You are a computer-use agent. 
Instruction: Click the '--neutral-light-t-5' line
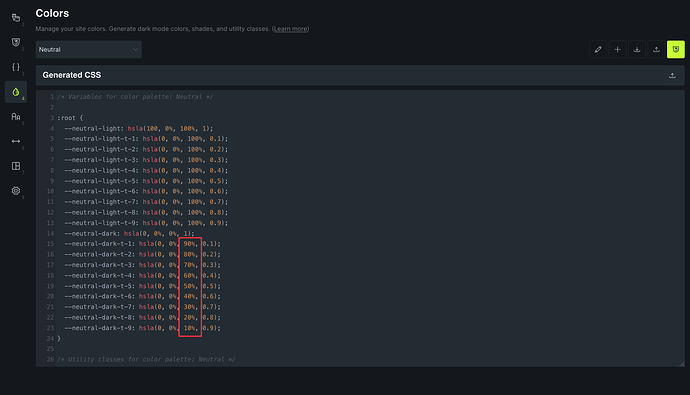tap(146, 181)
